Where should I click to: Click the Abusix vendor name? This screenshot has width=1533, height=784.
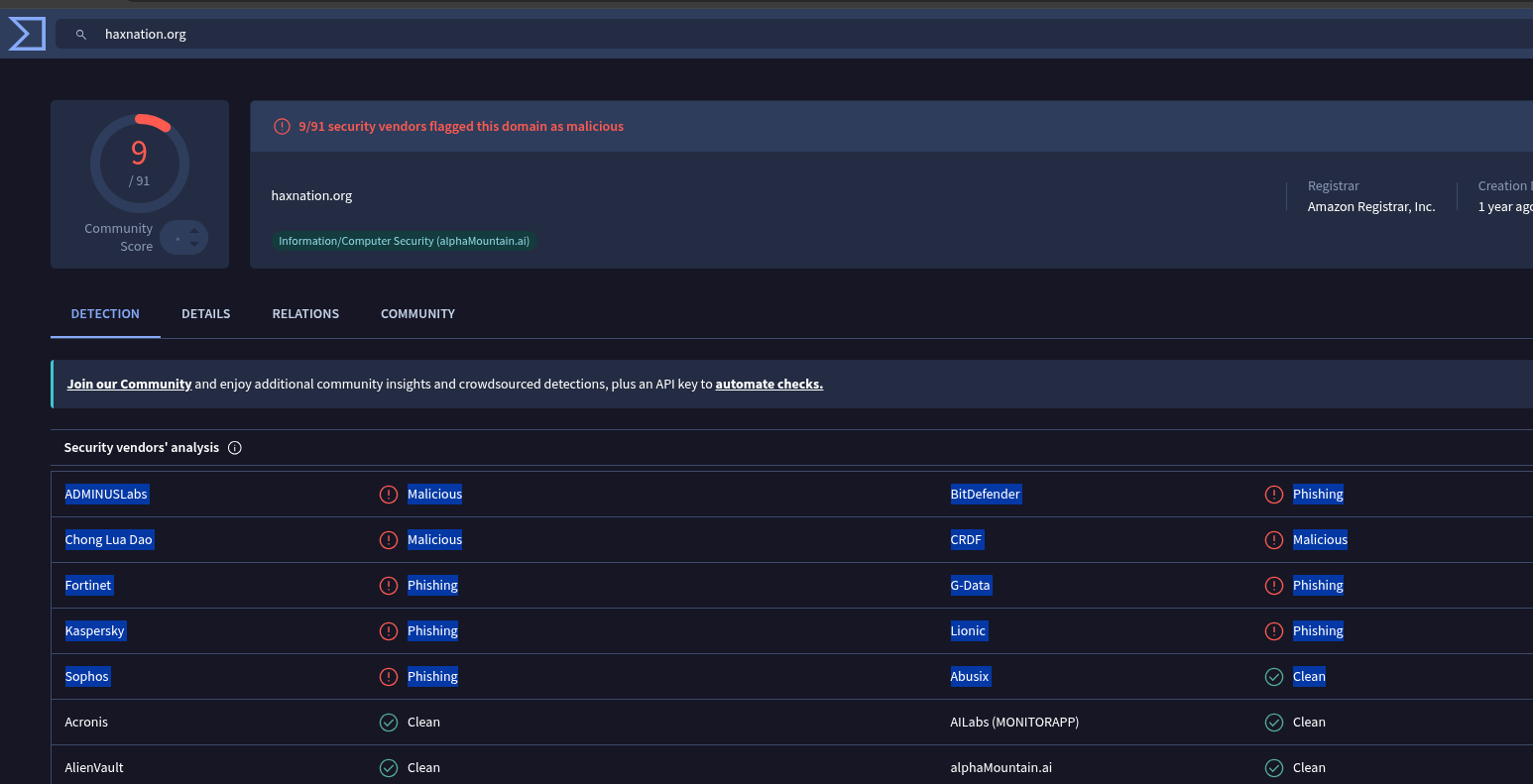pos(970,676)
